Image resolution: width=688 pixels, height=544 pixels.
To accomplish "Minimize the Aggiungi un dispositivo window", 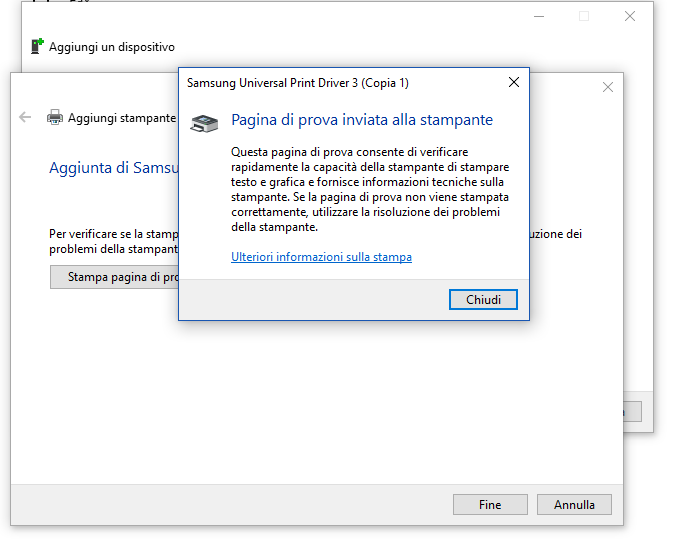I will (x=539, y=16).
